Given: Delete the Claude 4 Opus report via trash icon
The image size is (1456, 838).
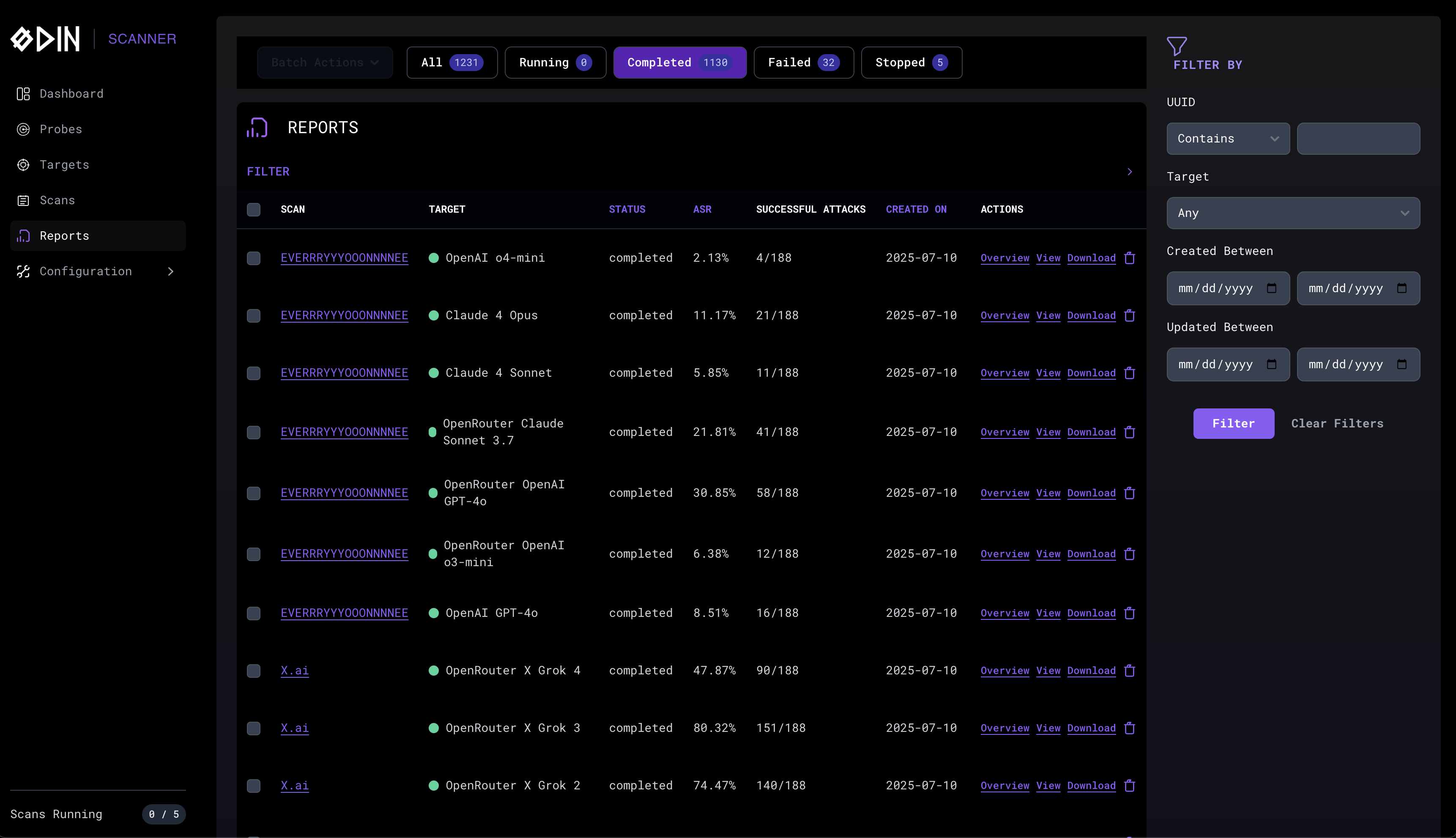Looking at the screenshot, I should [x=1129, y=315].
